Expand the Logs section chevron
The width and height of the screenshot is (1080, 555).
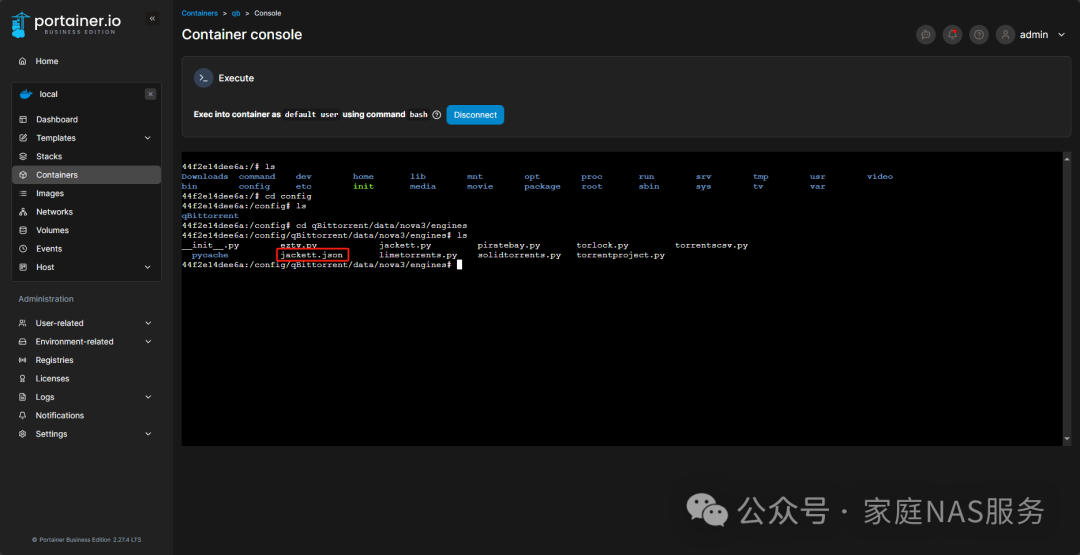[148, 397]
